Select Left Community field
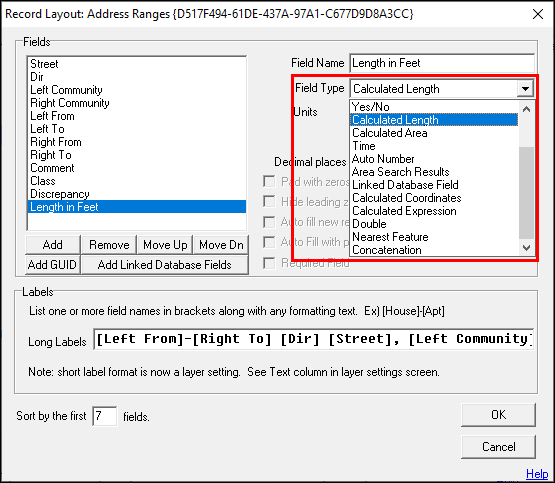555x483 pixels. (x=137, y=90)
